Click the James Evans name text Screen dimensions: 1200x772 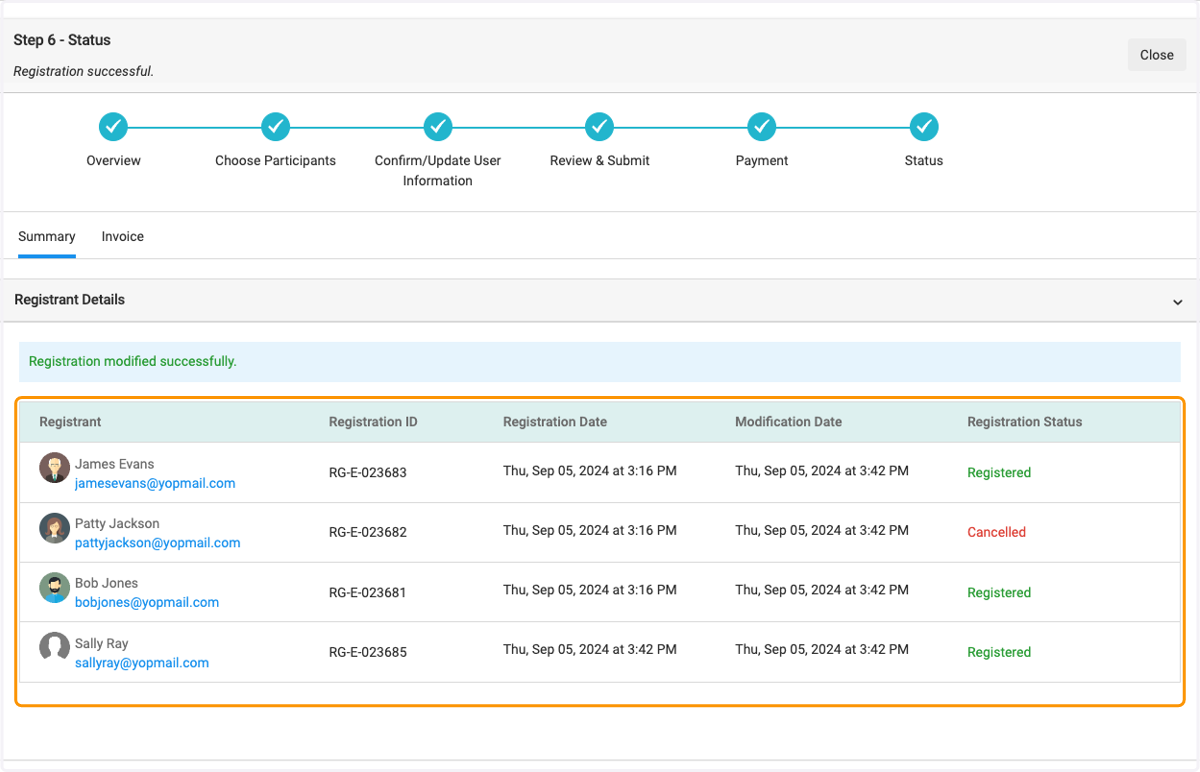[x=115, y=464]
